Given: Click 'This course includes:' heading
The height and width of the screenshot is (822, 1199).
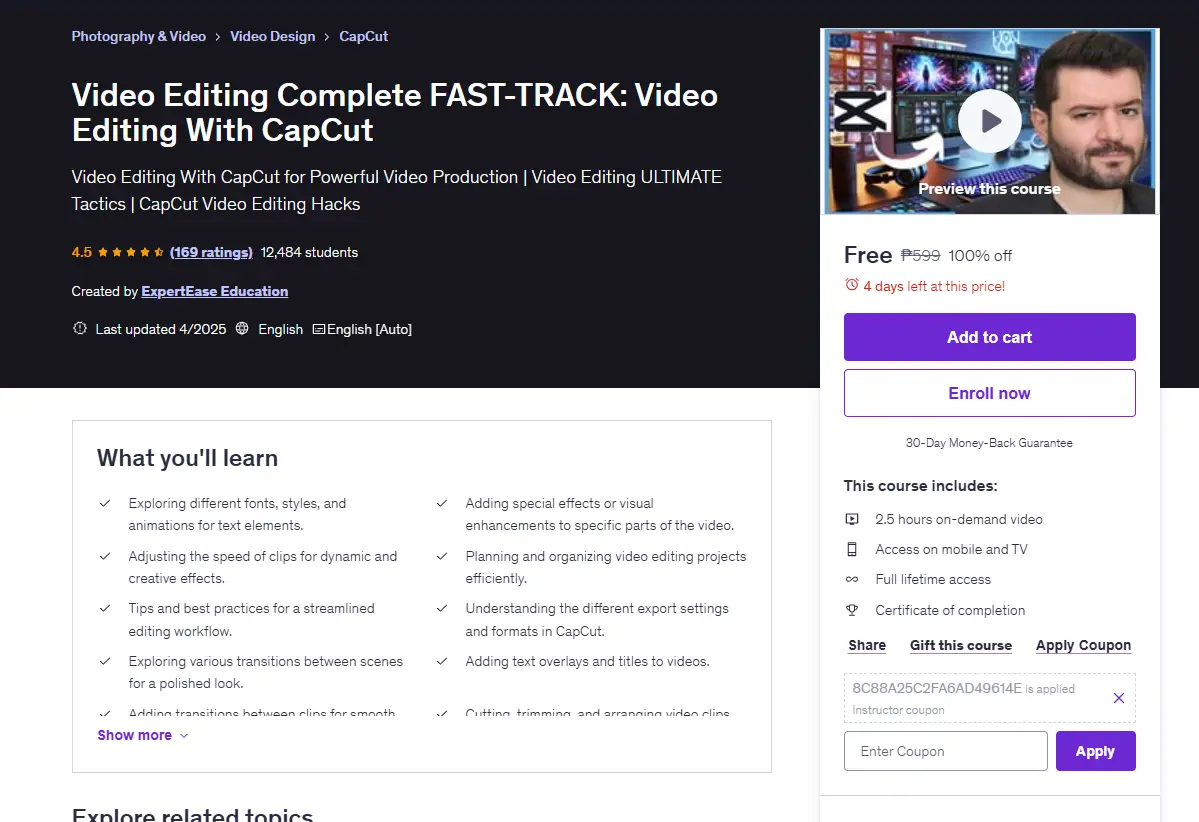Looking at the screenshot, I should coord(921,486).
